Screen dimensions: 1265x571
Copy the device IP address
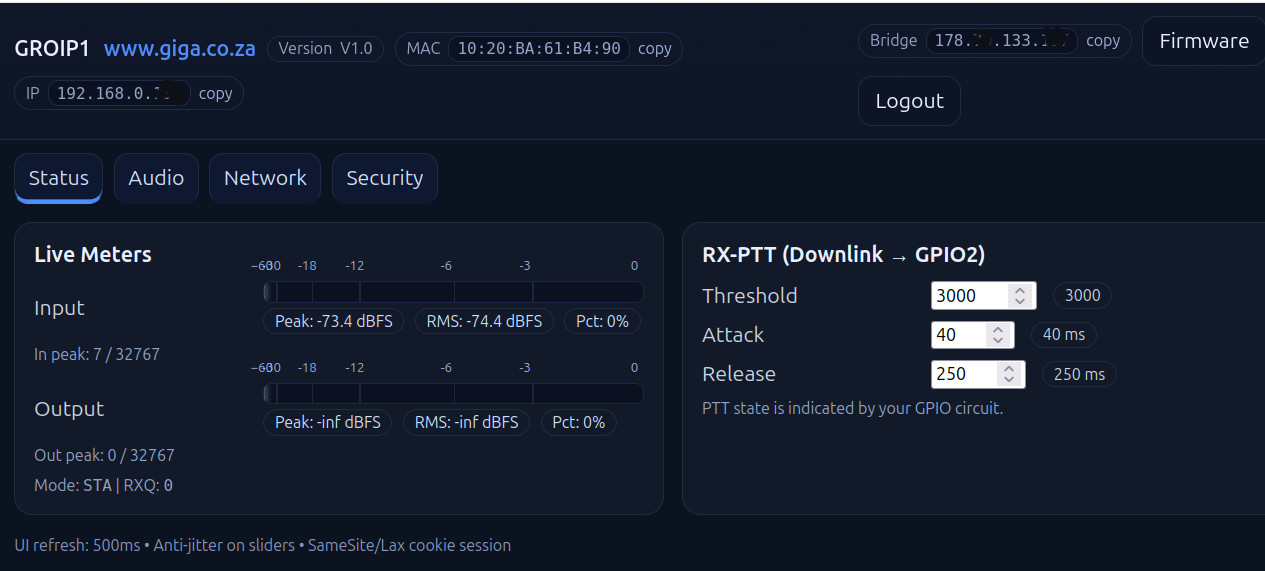(215, 93)
